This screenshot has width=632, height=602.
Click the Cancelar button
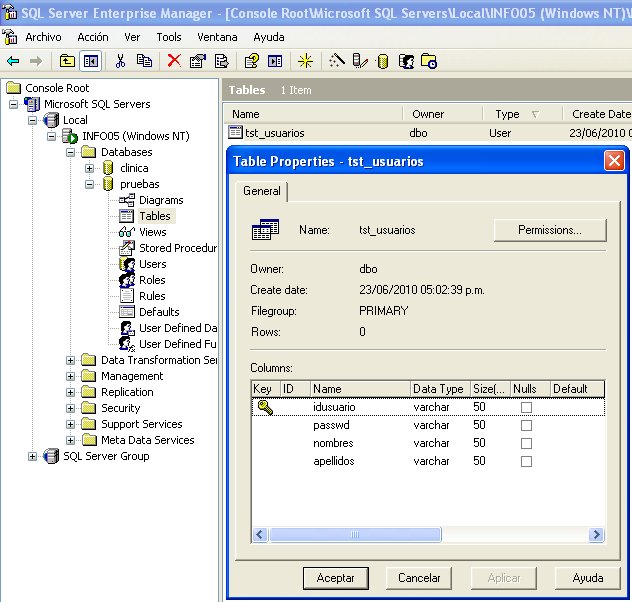click(x=419, y=578)
